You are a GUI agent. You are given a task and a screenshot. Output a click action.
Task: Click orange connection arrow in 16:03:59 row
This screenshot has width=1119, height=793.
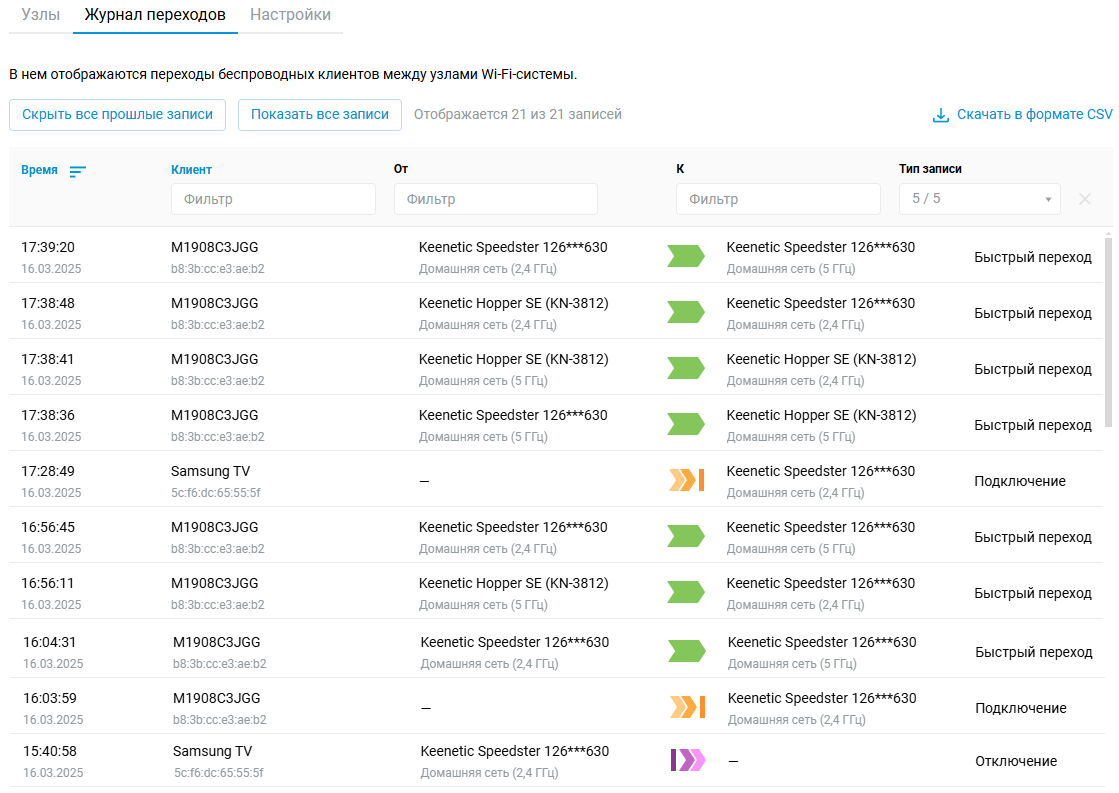(x=688, y=708)
